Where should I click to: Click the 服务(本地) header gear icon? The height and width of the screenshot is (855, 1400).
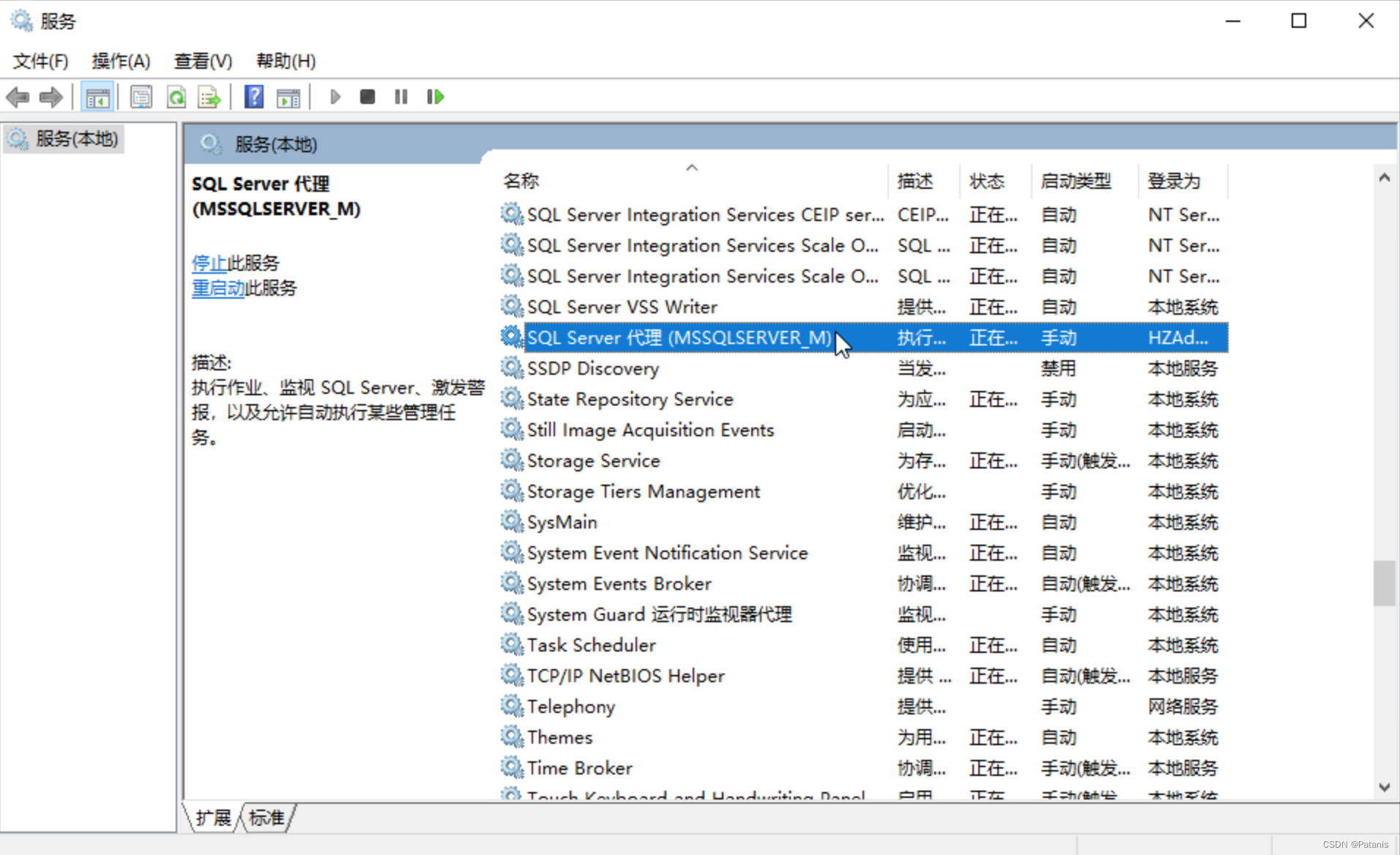point(211,143)
